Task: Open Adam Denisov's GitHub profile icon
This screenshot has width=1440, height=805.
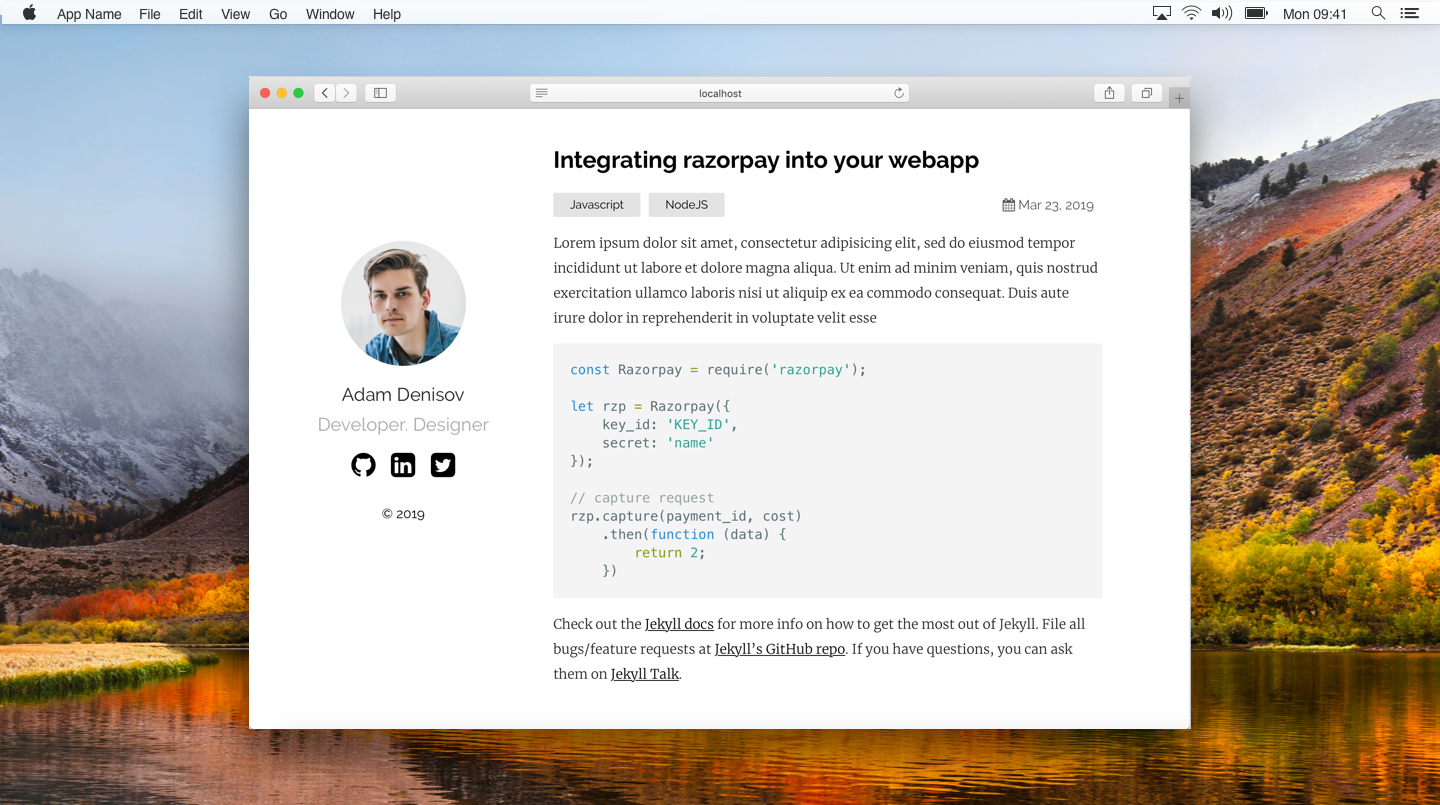Action: [x=363, y=465]
